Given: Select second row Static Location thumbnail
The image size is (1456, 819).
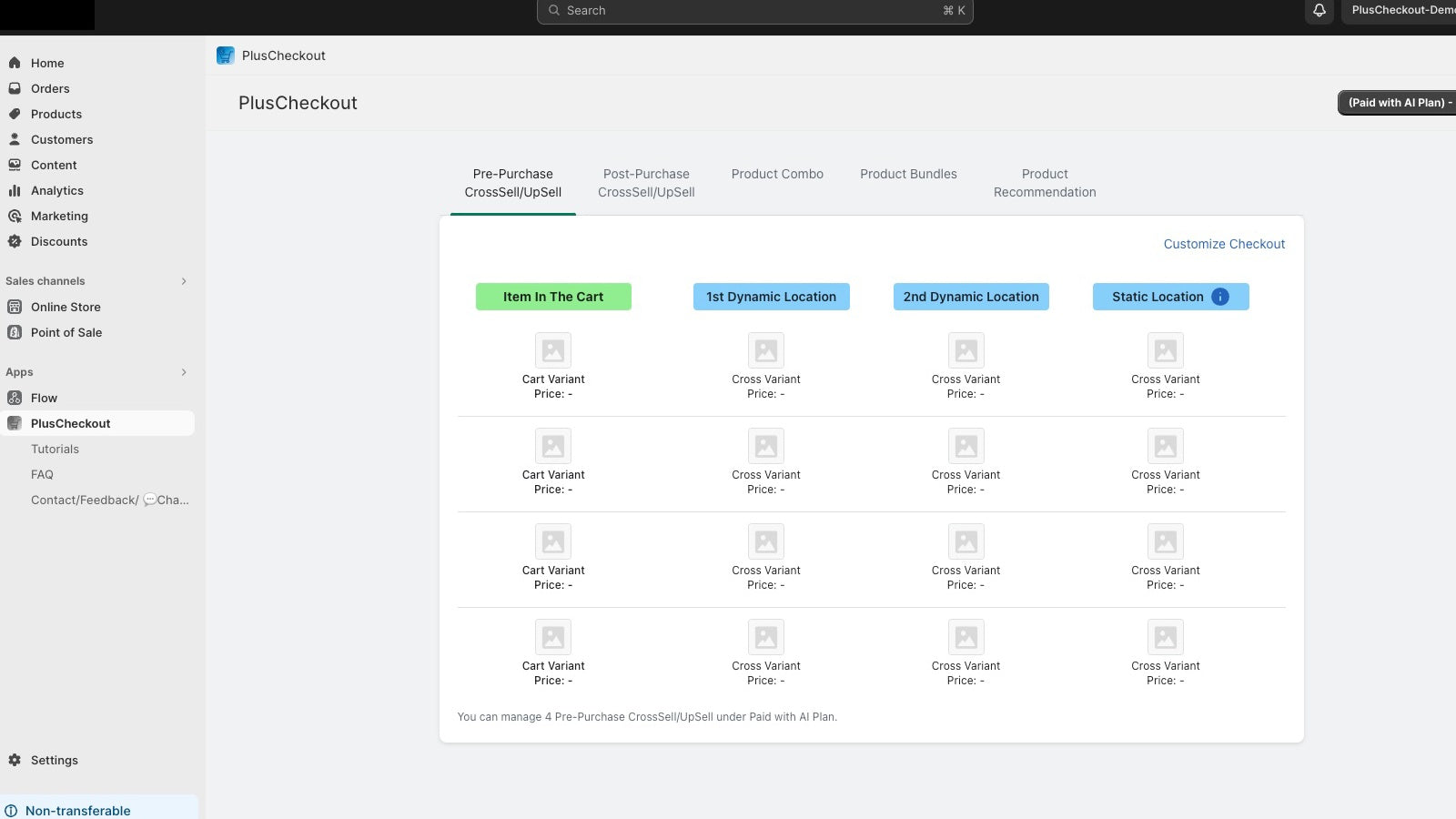Looking at the screenshot, I should [1166, 446].
